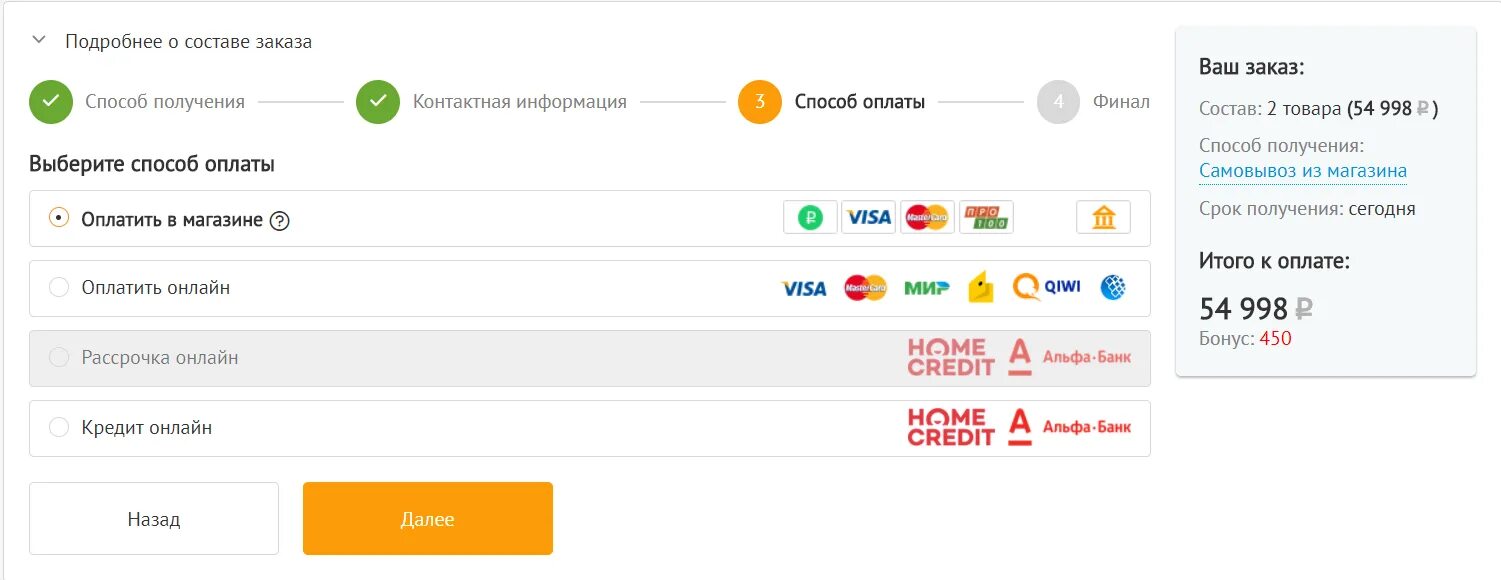
Task: Select the 'Рассрочка онлайн' radio option
Action: [x=59, y=357]
